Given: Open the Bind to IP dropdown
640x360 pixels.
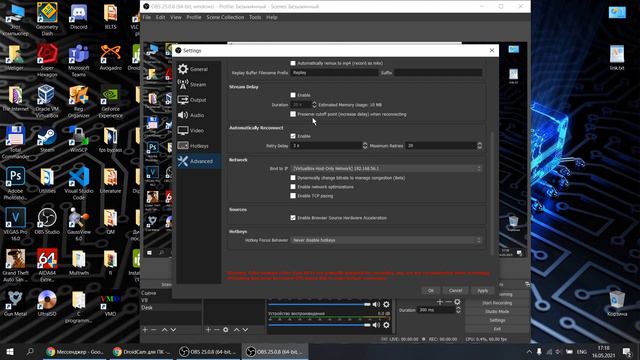Looking at the screenshot, I should pyautogui.click(x=386, y=168).
